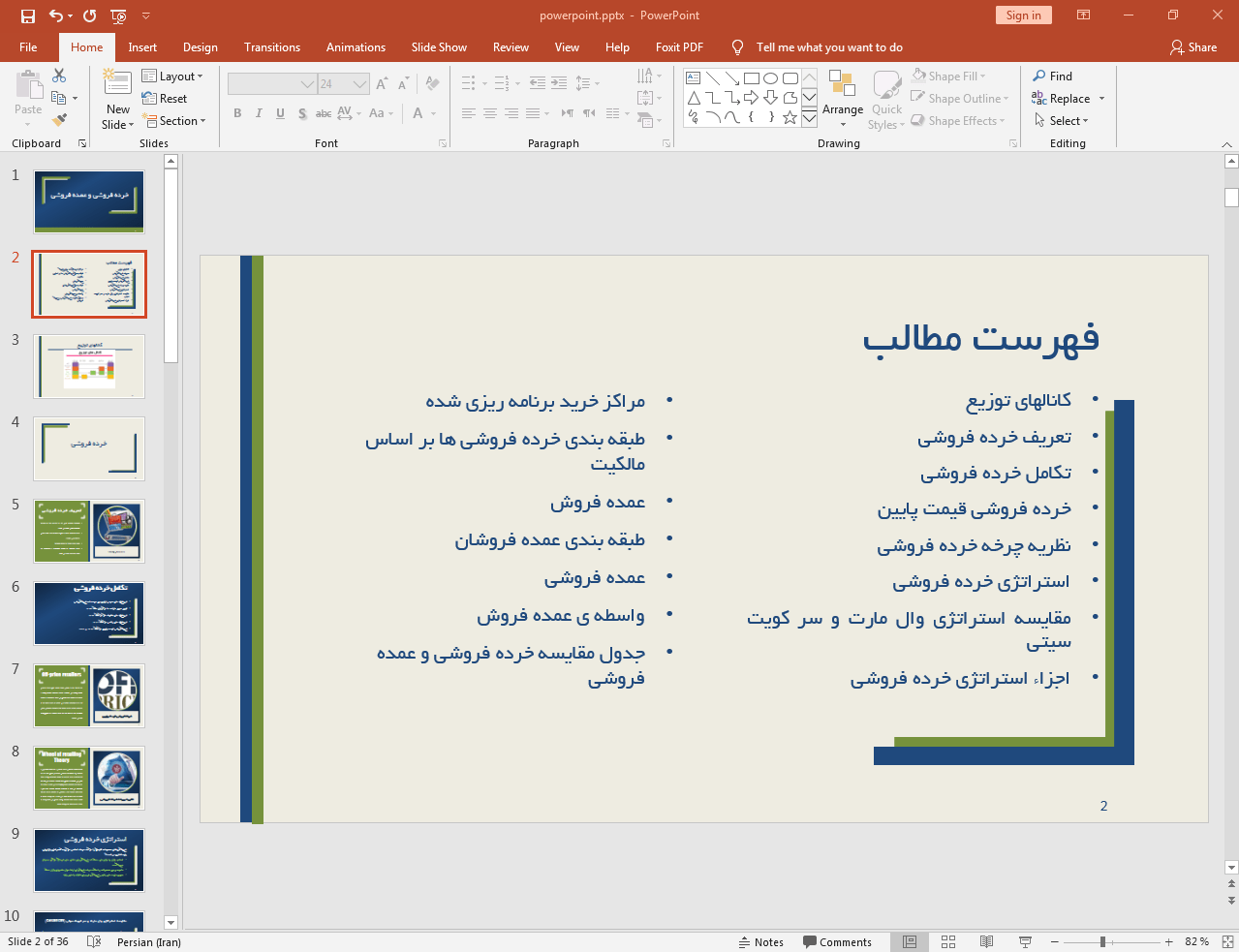Screen dimensions: 1239x952
Task: Click the Share button
Action: tap(1193, 46)
